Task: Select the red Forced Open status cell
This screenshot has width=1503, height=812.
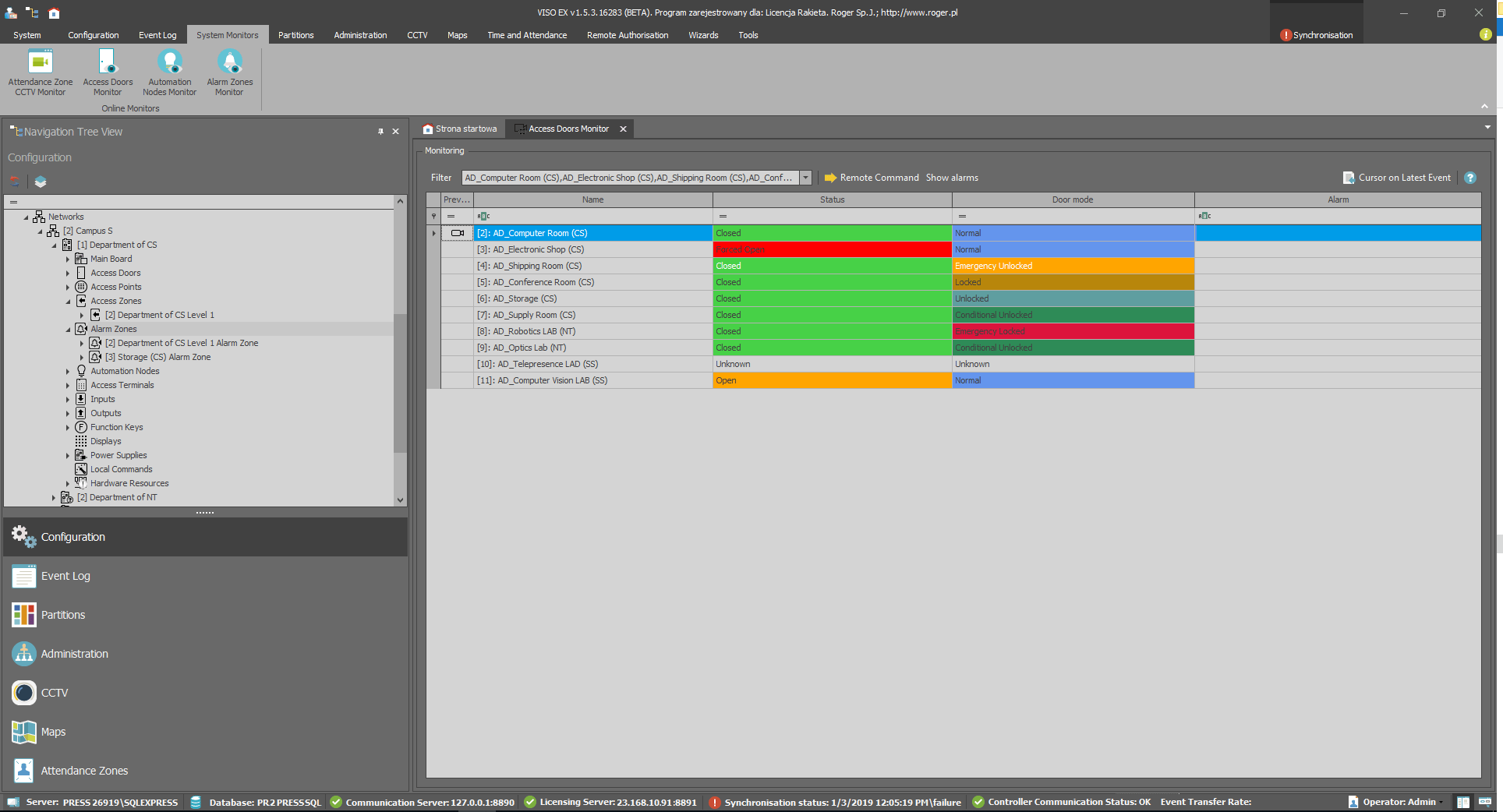Action: [x=831, y=249]
